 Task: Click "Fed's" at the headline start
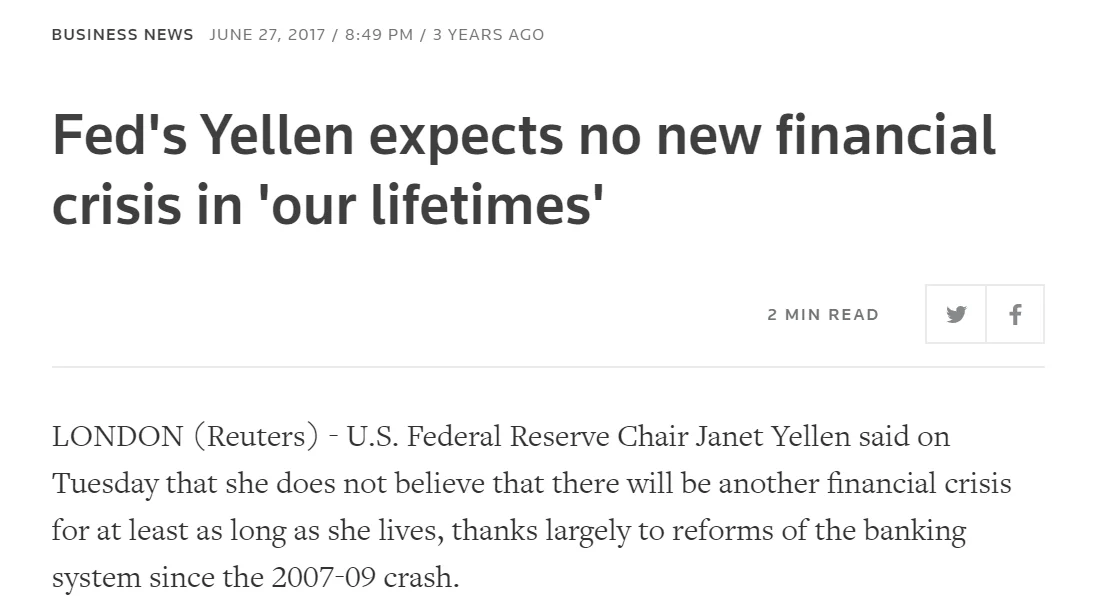point(119,134)
